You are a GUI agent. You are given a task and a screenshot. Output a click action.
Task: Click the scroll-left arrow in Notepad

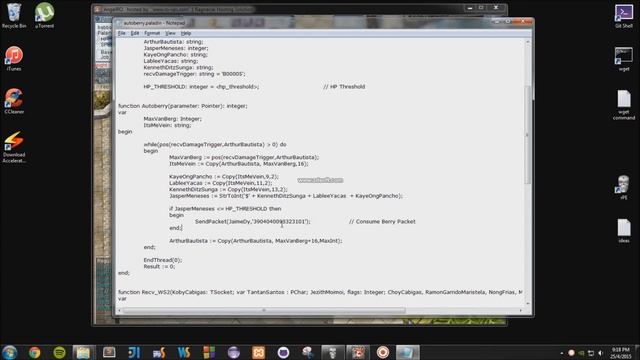[x=120, y=311]
